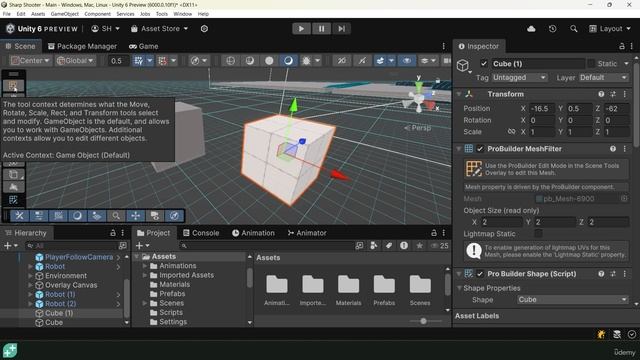Image resolution: width=640 pixels, height=360 pixels.
Task: Open the Layer Default dropdown
Action: (603, 78)
